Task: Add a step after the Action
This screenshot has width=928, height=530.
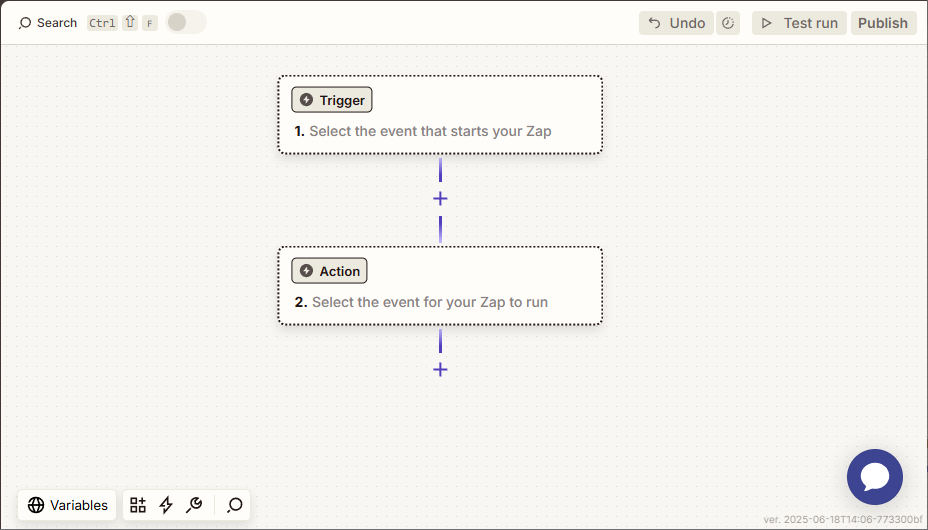Action: pyautogui.click(x=440, y=370)
